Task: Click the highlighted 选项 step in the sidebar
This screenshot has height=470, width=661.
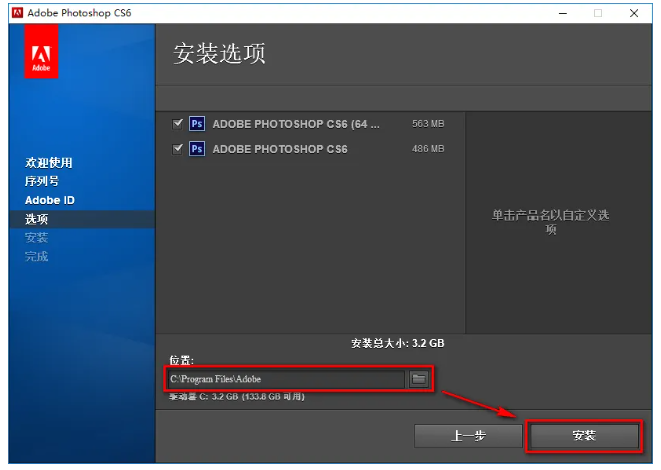Action: [37, 219]
